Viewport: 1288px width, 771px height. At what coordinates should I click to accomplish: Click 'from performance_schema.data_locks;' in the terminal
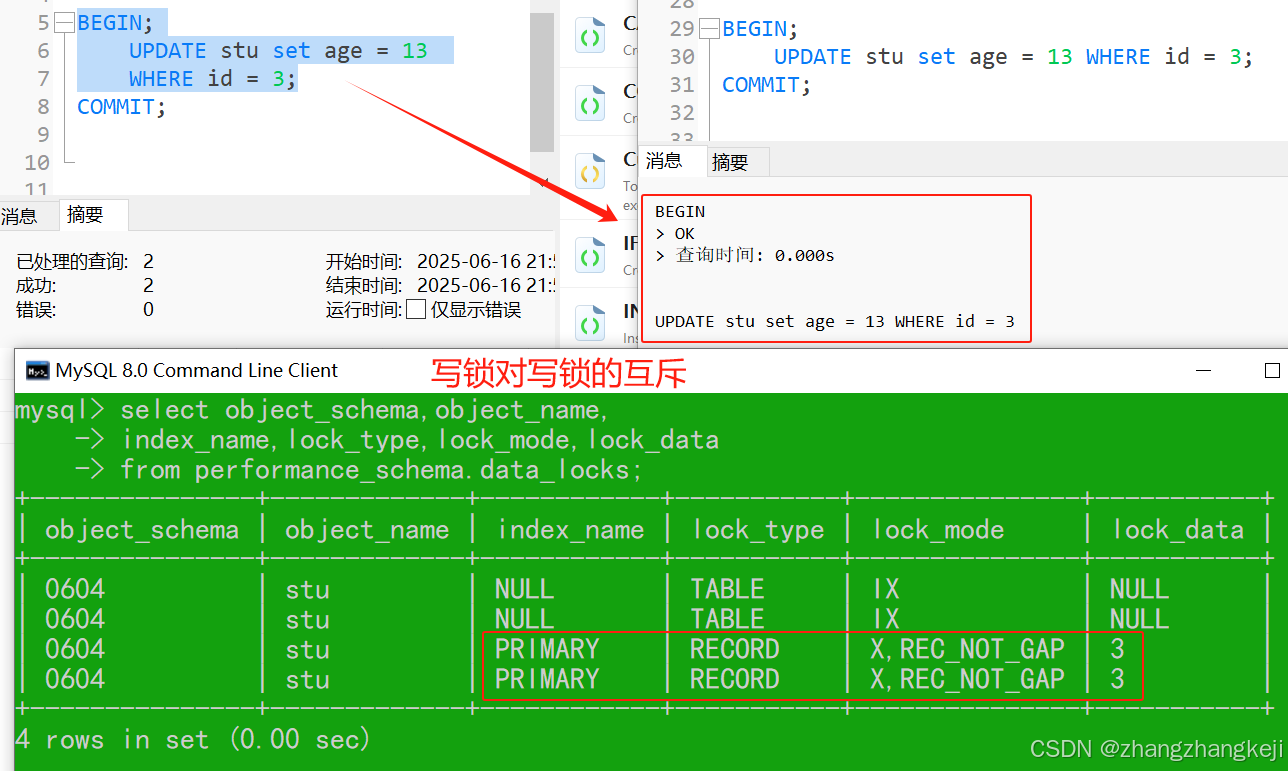(x=382, y=469)
